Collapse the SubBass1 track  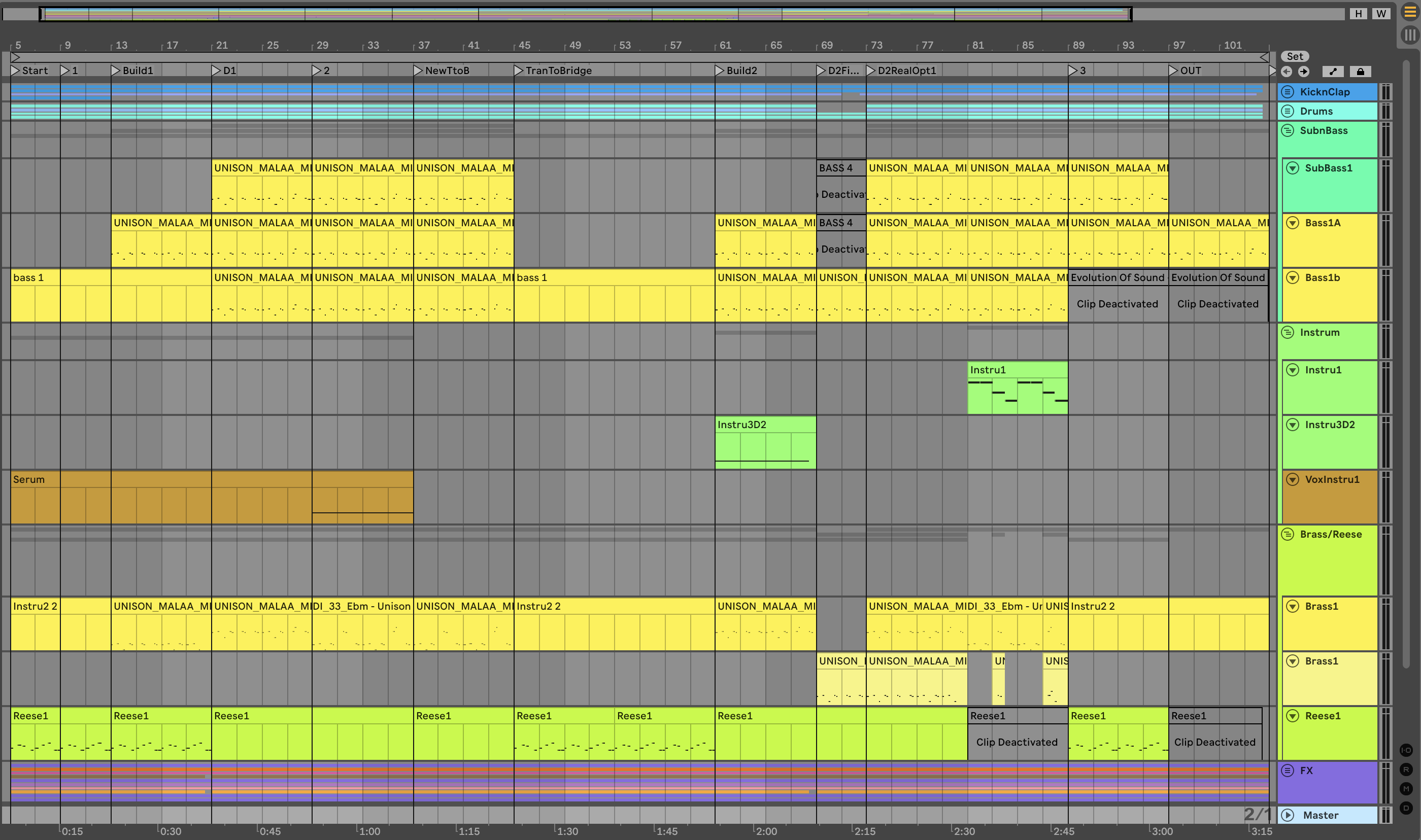pyautogui.click(x=1293, y=168)
